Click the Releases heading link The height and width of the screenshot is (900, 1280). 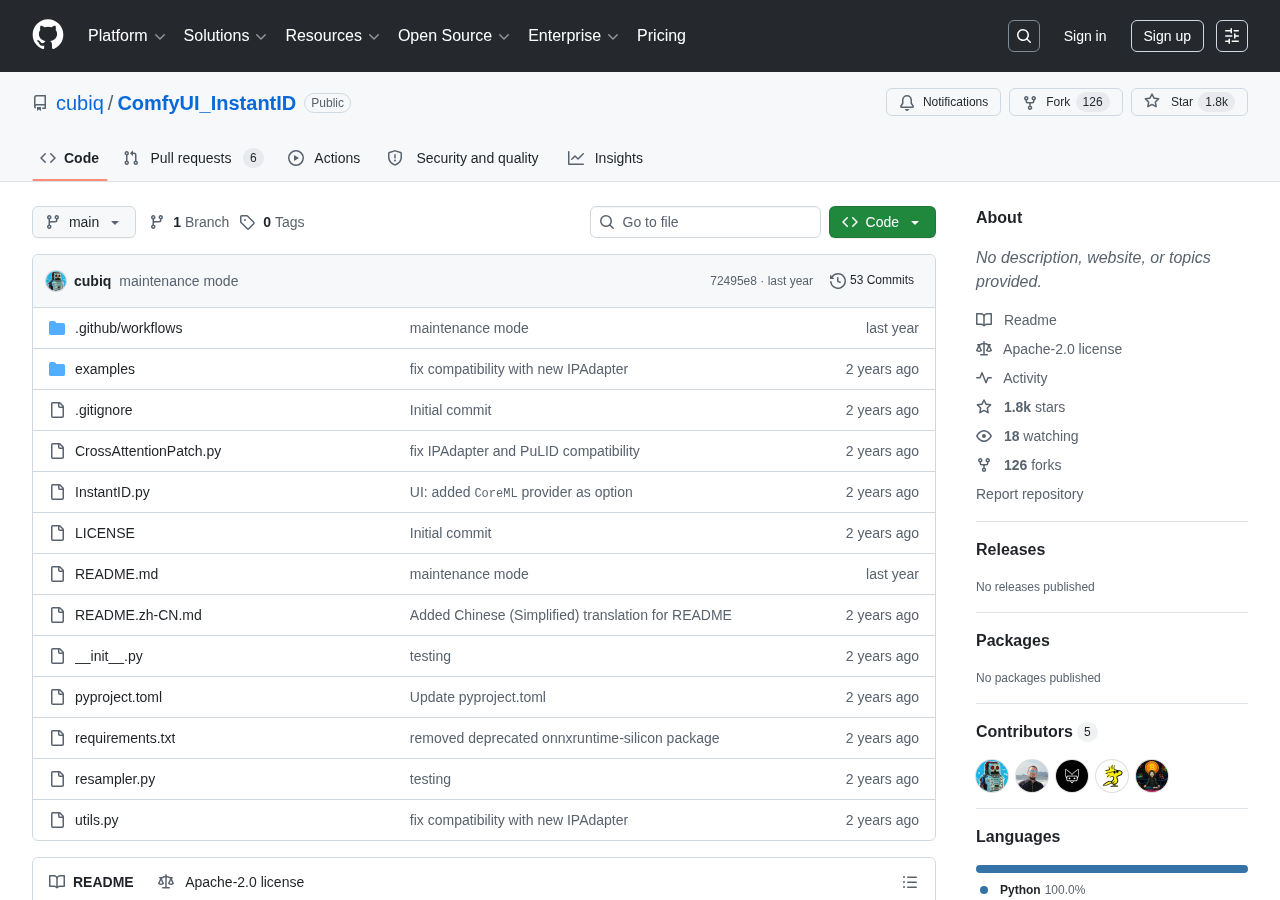click(1010, 550)
